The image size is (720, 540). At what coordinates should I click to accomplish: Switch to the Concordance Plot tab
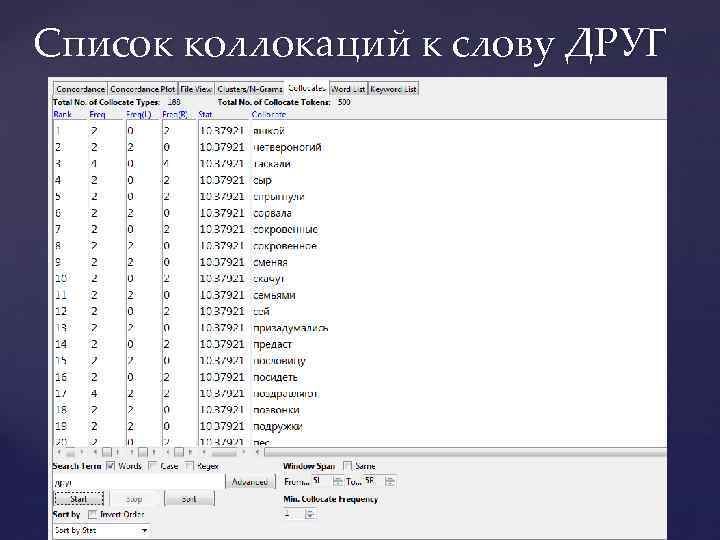pos(143,89)
